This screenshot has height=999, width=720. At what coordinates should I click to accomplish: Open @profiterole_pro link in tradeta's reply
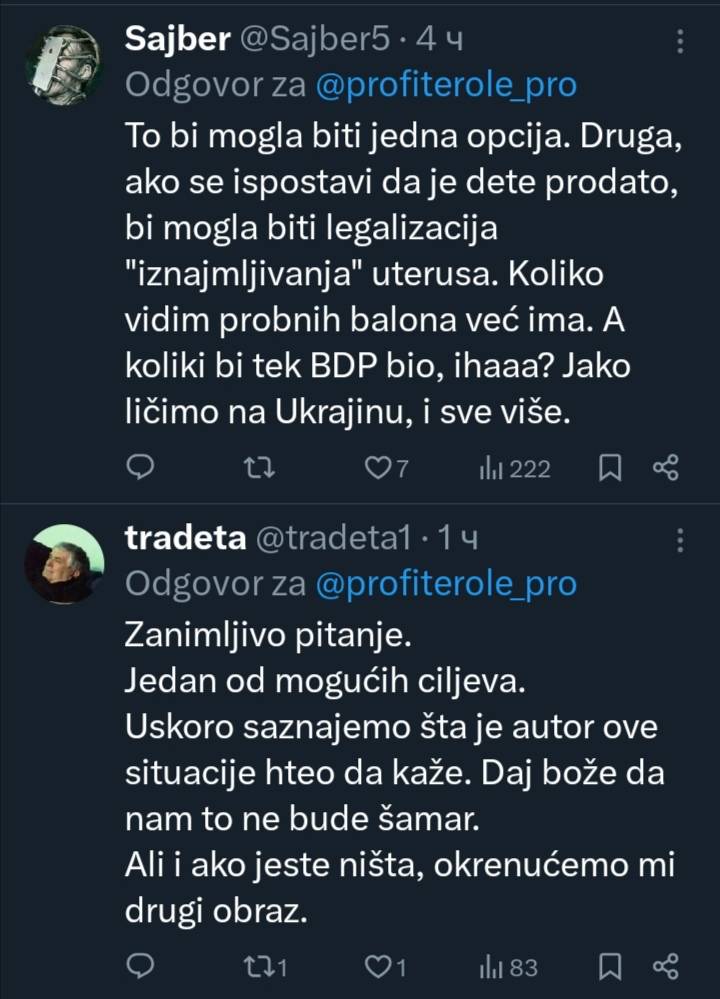pos(445,584)
